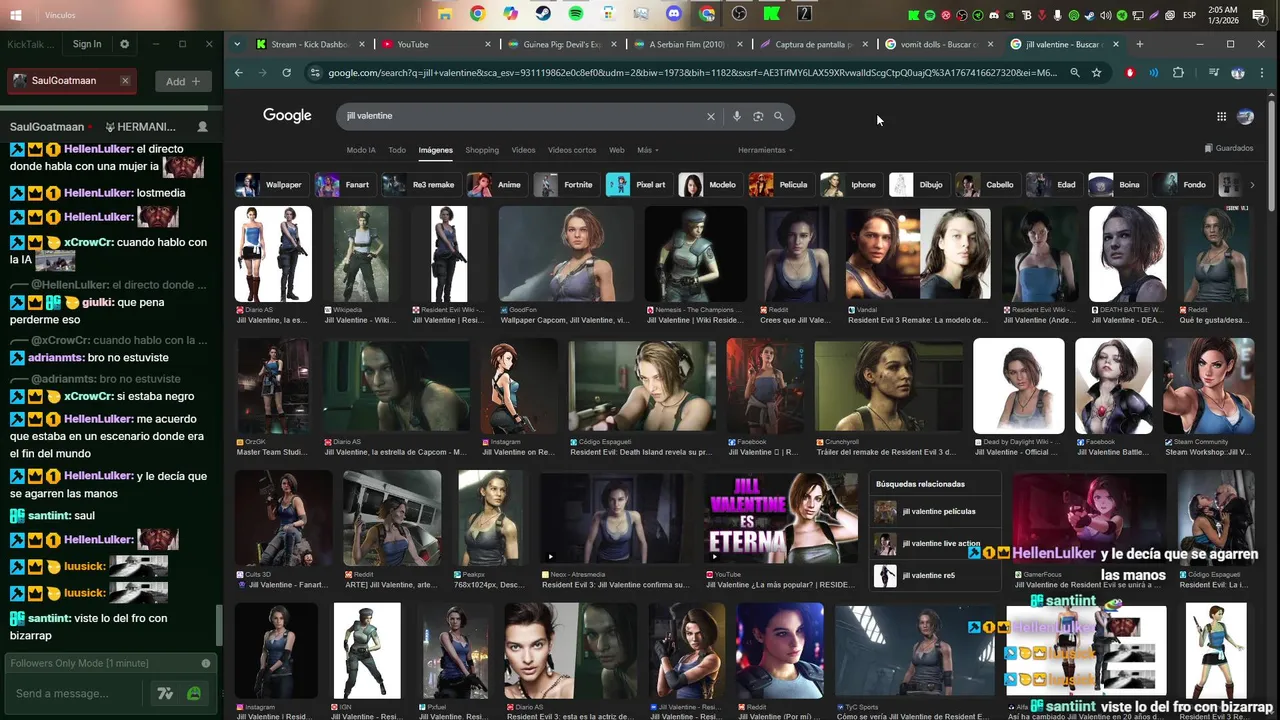Open JILL VALENTINE ES ETERNA YouTube thumbnail

click(x=781, y=518)
